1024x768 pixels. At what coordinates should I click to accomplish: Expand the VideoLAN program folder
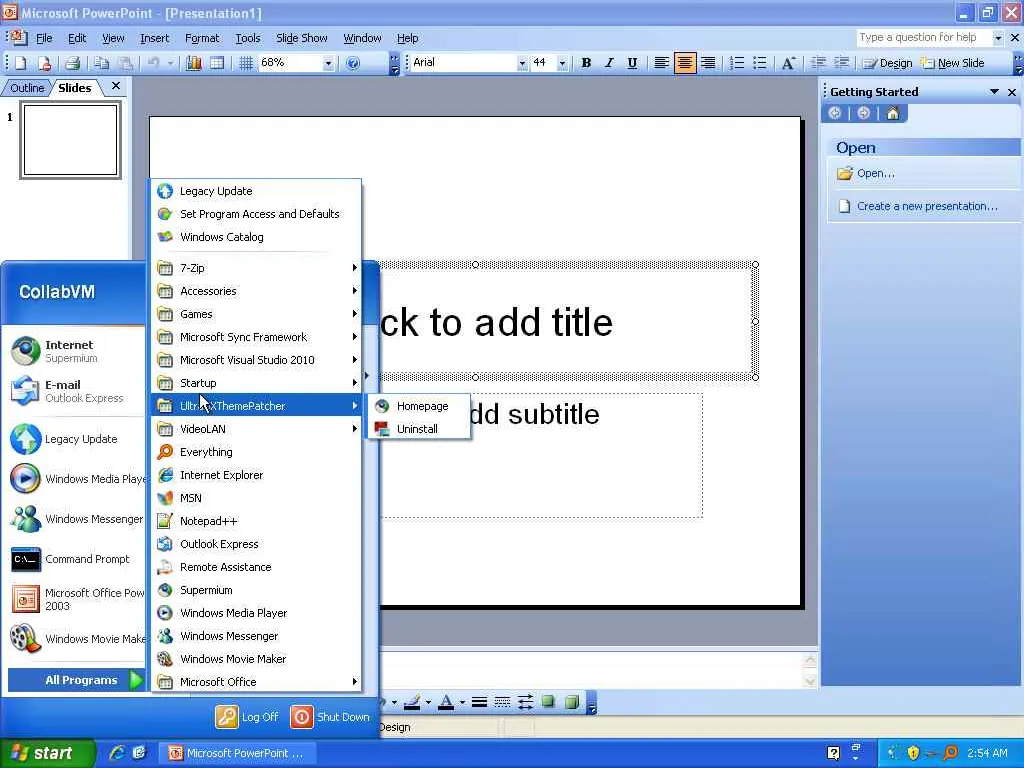[257, 428]
